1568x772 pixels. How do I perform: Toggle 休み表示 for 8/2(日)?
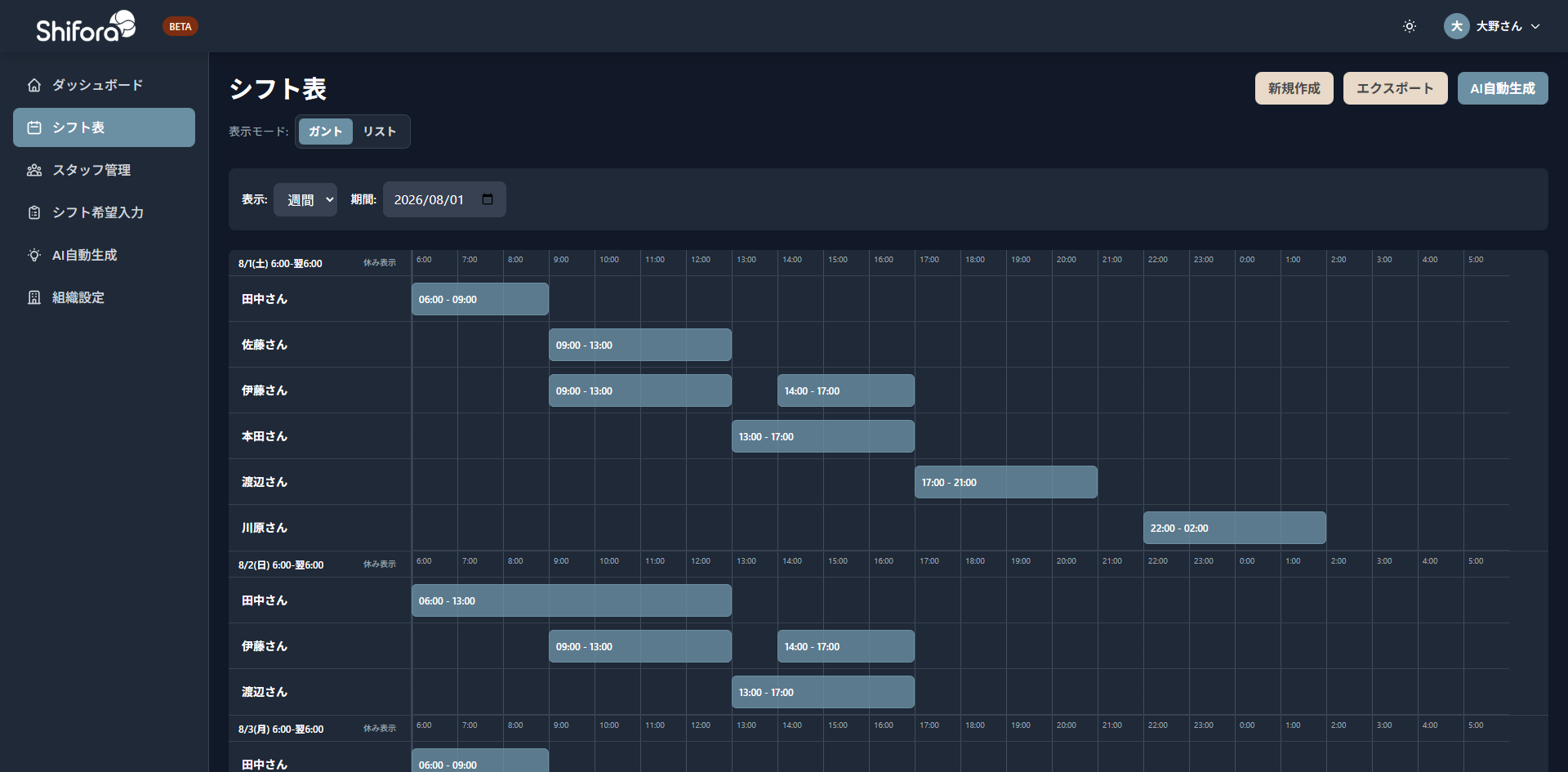click(379, 564)
